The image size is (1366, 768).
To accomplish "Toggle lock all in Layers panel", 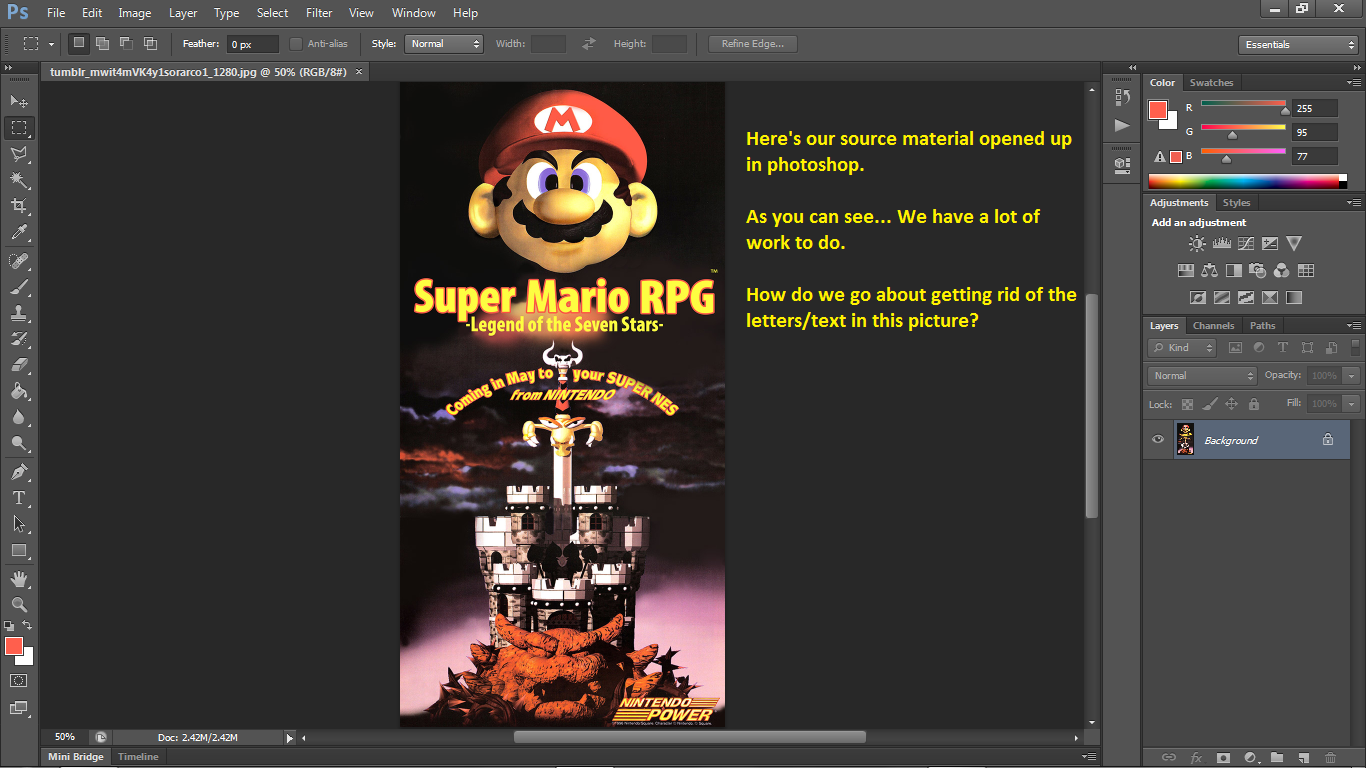I will 1253,404.
